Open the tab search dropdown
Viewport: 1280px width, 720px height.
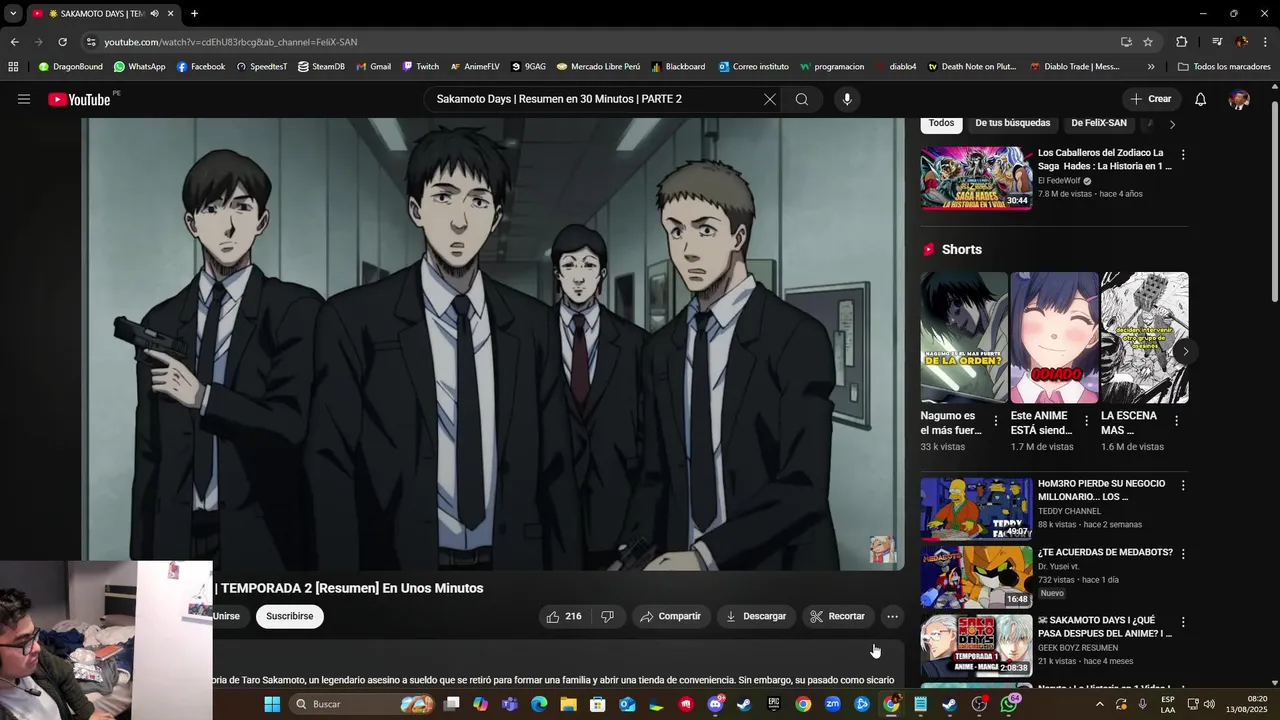13,14
